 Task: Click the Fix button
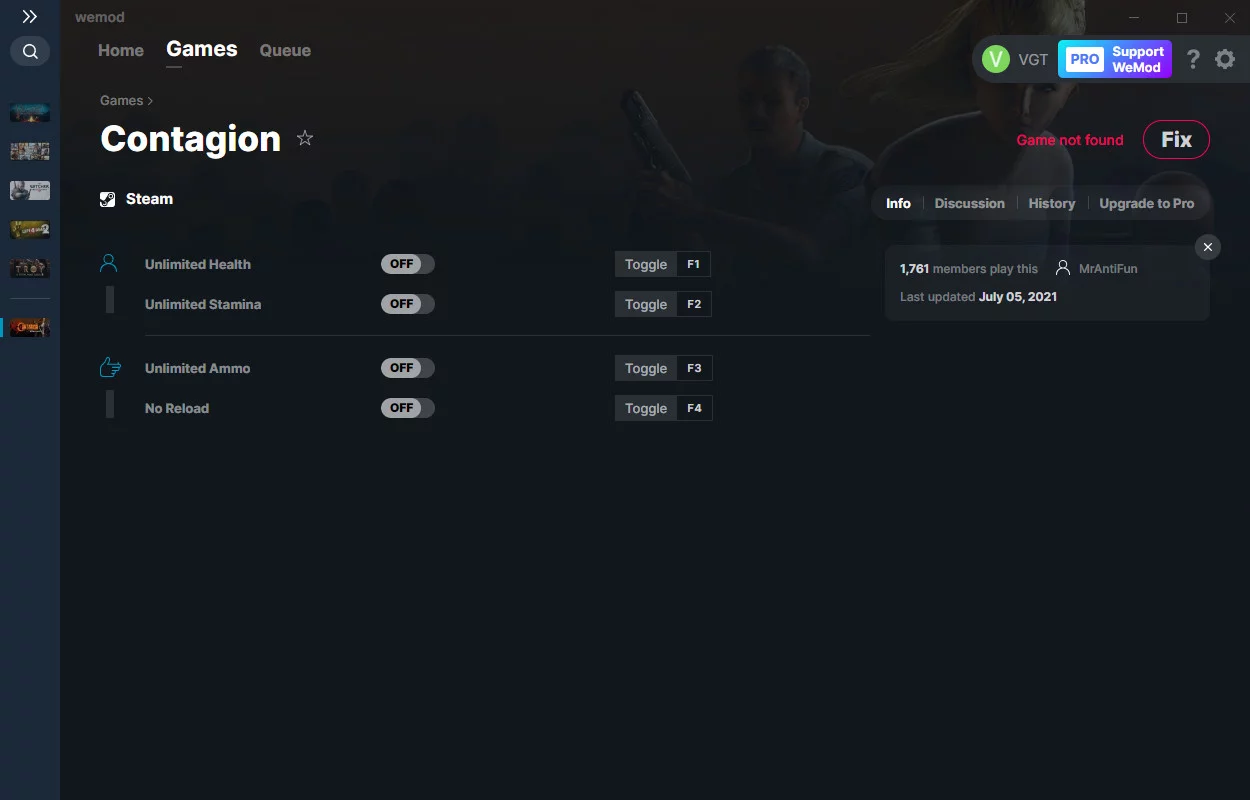(x=1176, y=140)
